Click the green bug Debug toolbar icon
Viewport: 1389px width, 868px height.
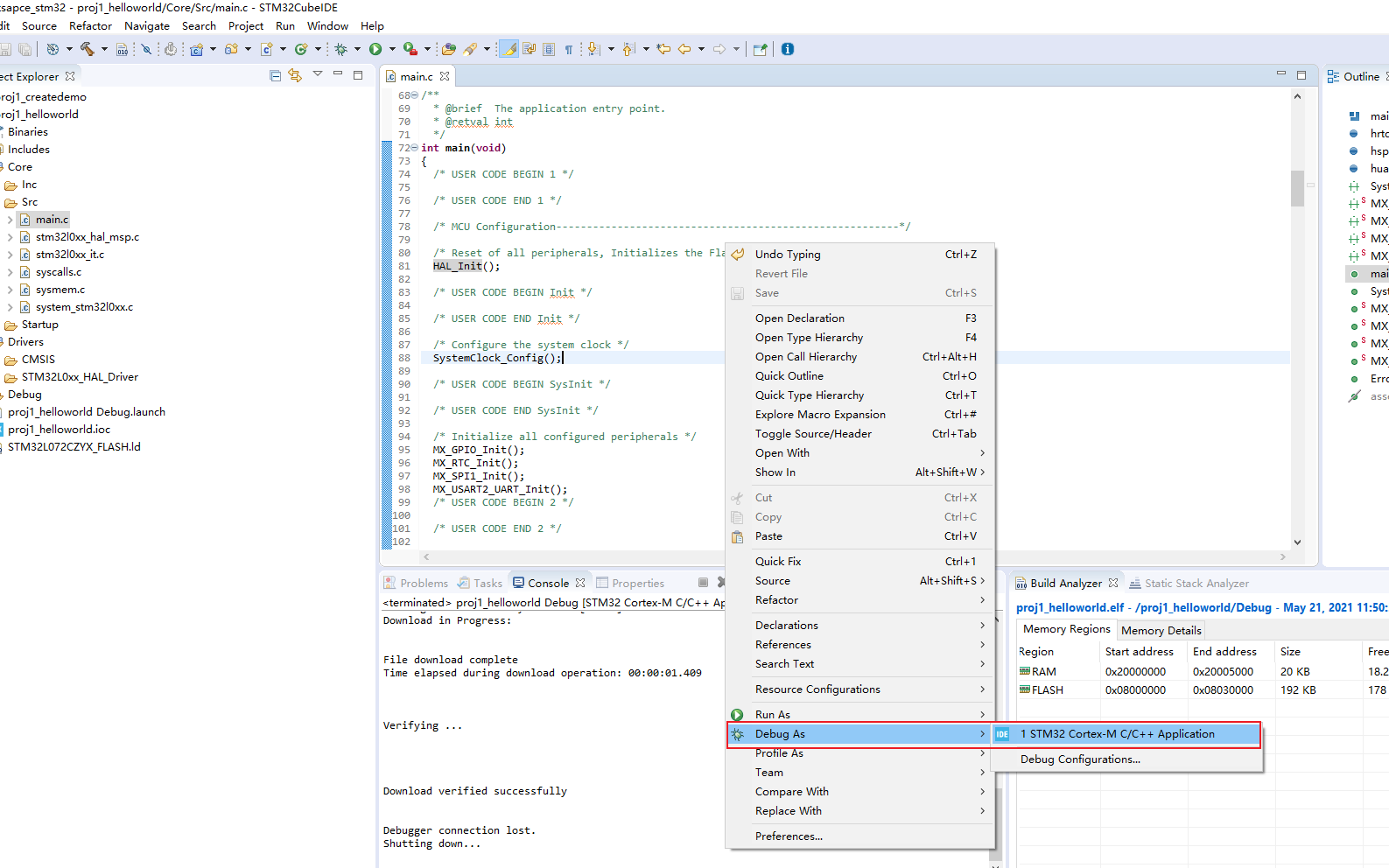coord(341,49)
